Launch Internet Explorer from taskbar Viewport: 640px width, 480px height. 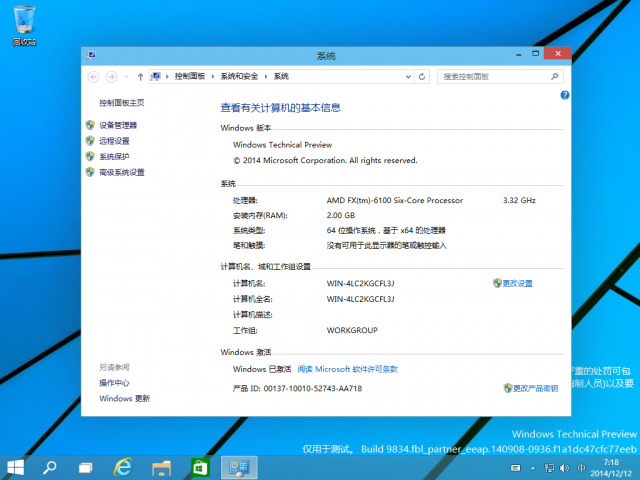(123, 467)
